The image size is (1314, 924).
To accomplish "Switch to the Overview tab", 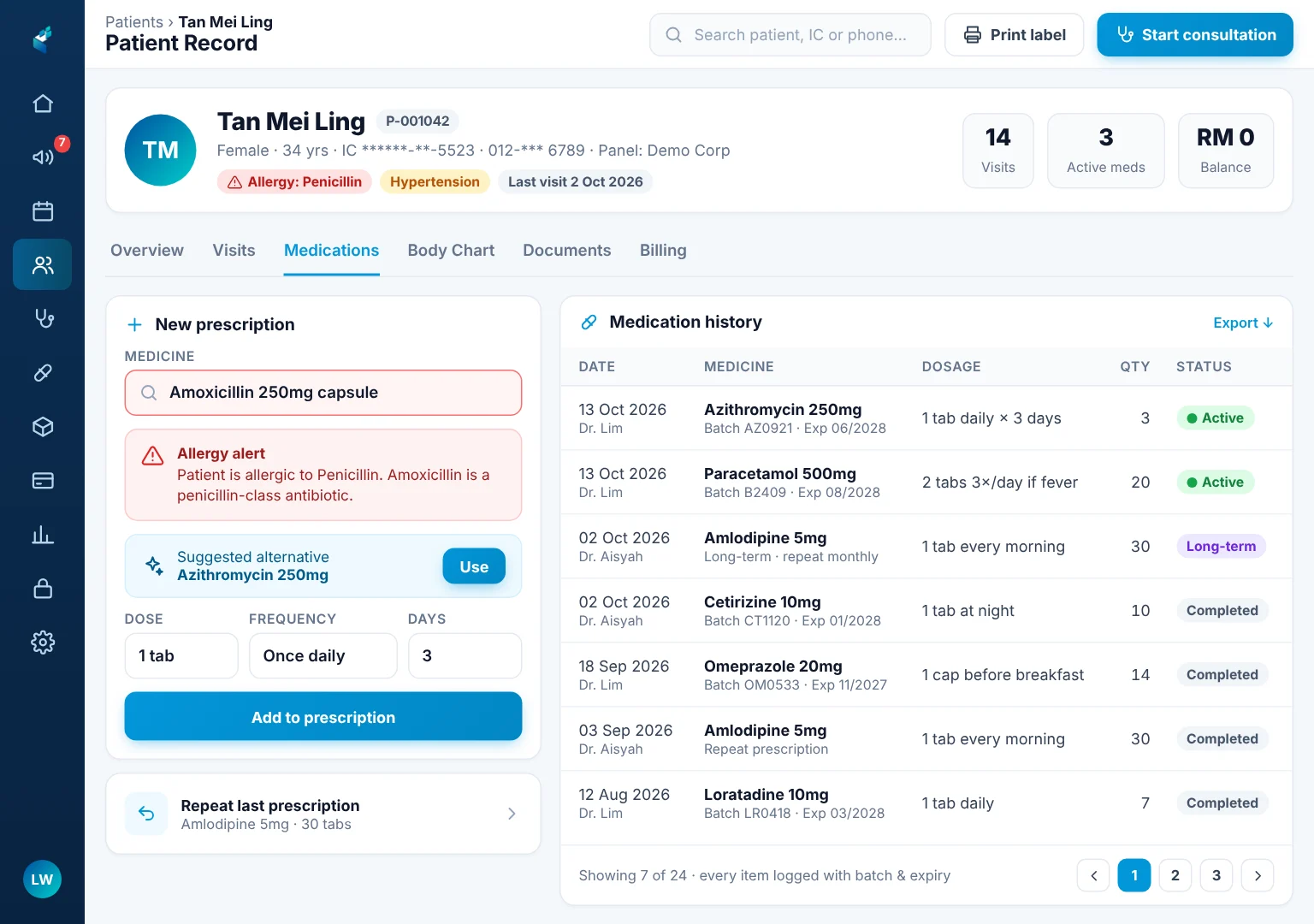I will [147, 250].
